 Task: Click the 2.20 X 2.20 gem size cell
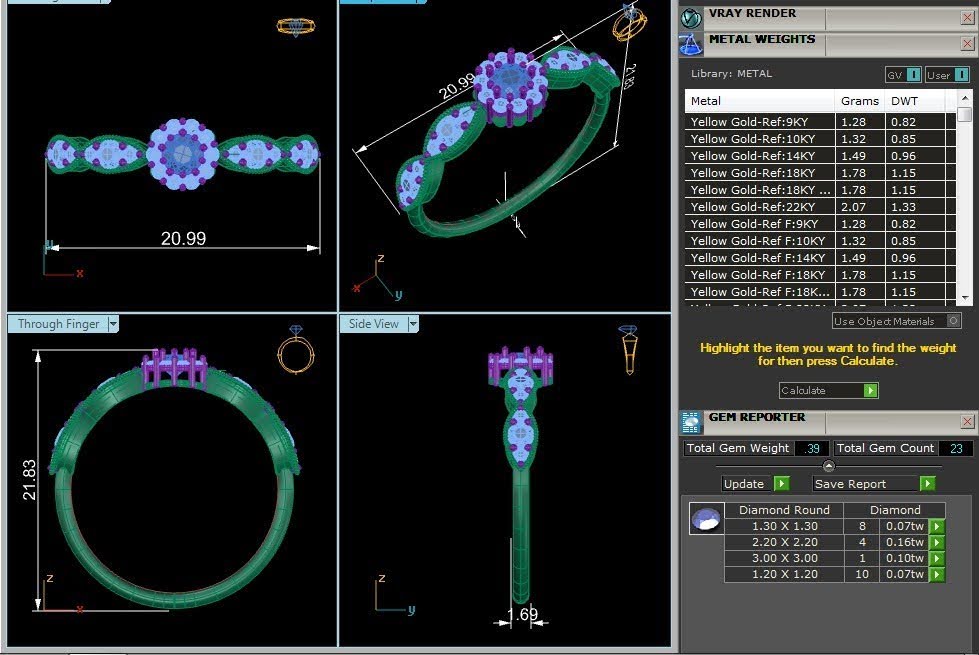pos(784,543)
